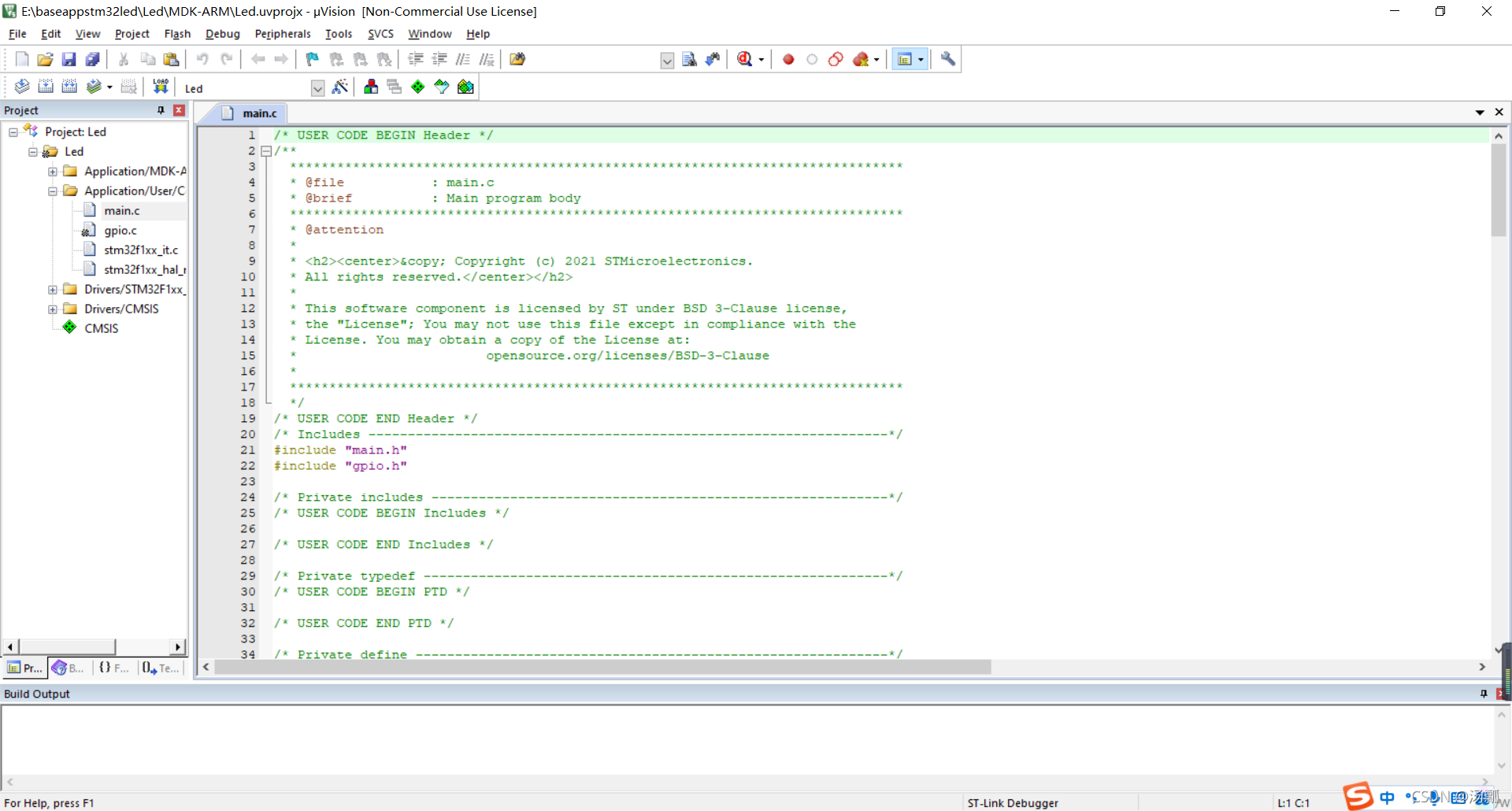Open Options for Target magic wand icon
1512x811 pixels.
(339, 87)
